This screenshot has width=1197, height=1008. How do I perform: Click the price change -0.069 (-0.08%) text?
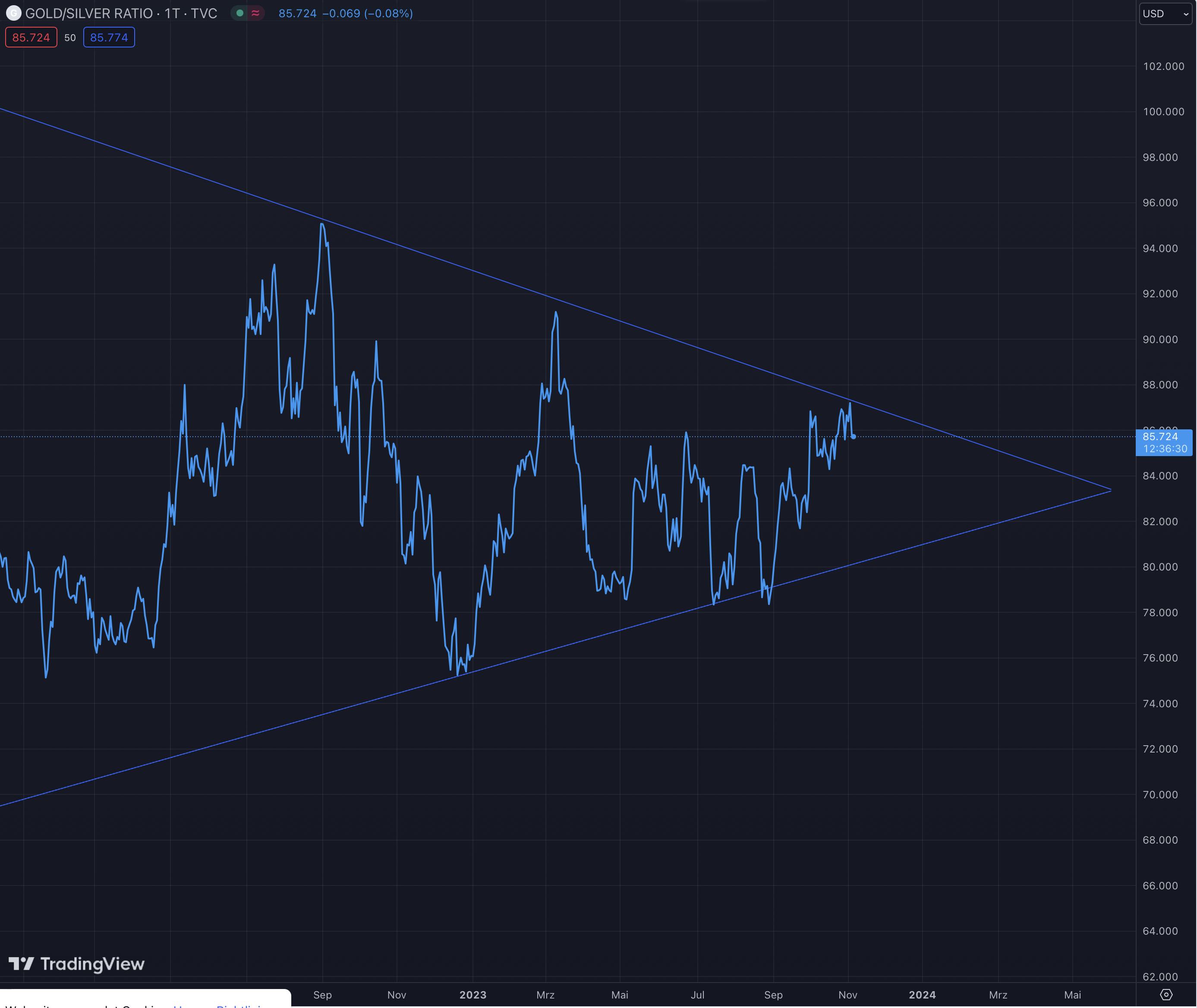pyautogui.click(x=367, y=13)
